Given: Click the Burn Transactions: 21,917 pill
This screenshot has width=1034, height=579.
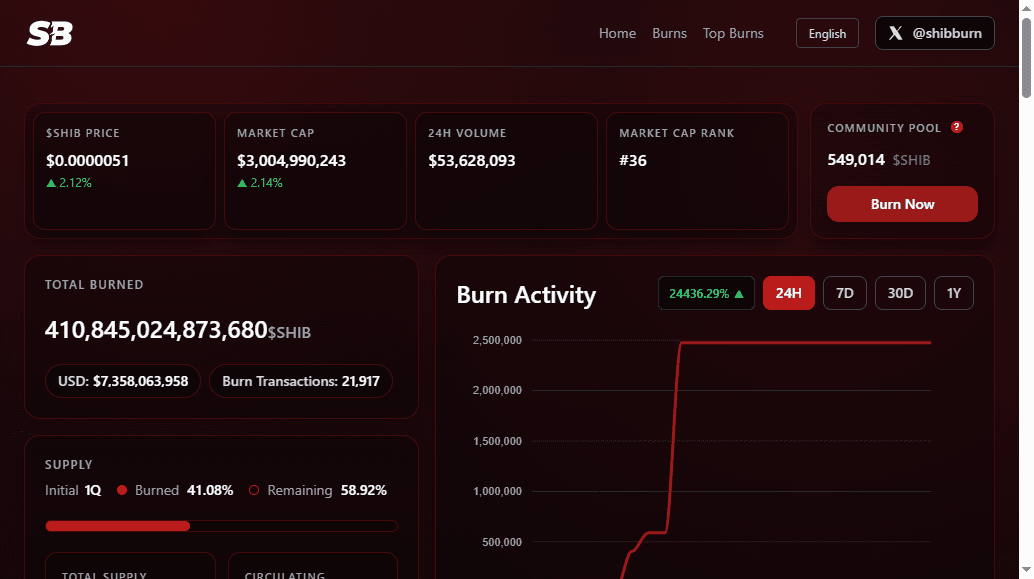Looking at the screenshot, I should (x=301, y=381).
